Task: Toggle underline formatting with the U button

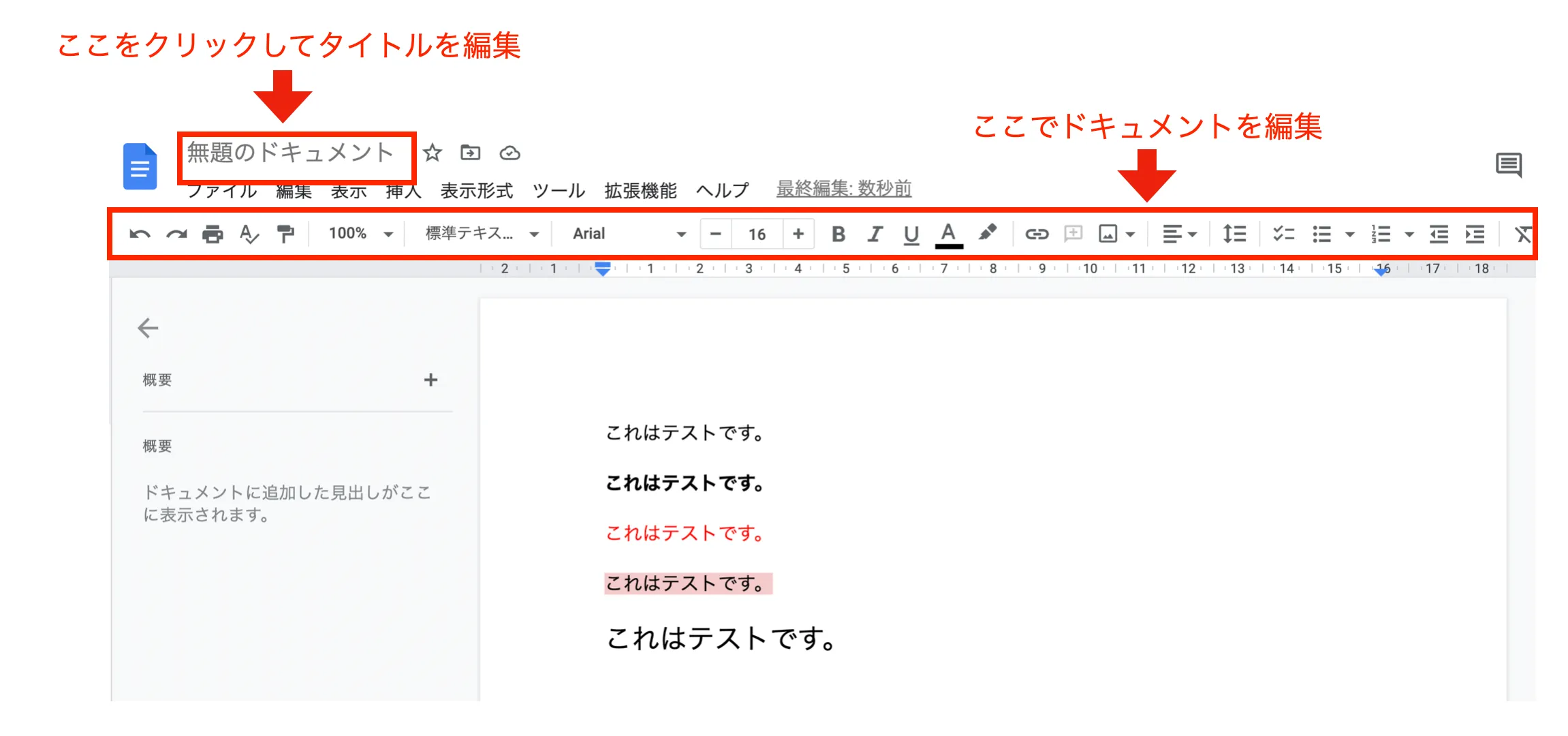Action: 911,235
